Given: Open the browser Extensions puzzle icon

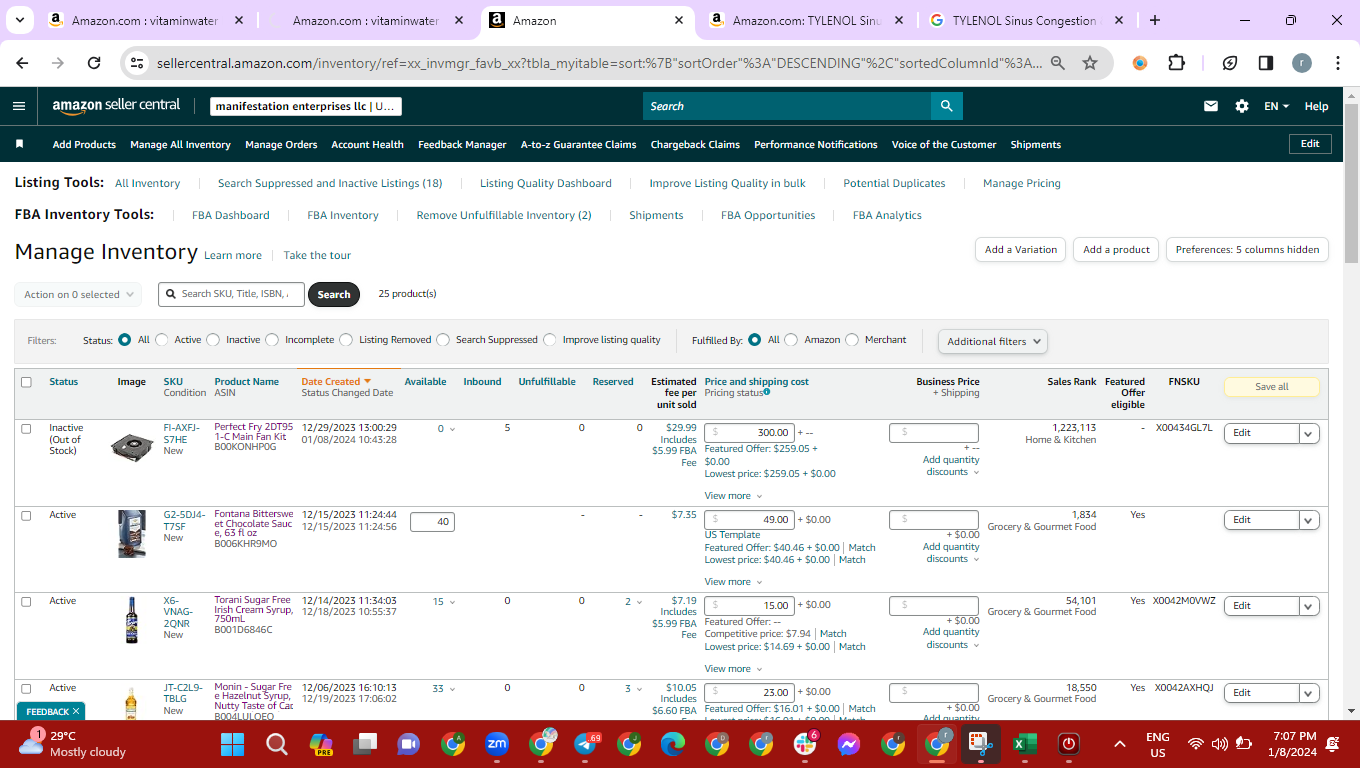Looking at the screenshot, I should (x=1176, y=62).
